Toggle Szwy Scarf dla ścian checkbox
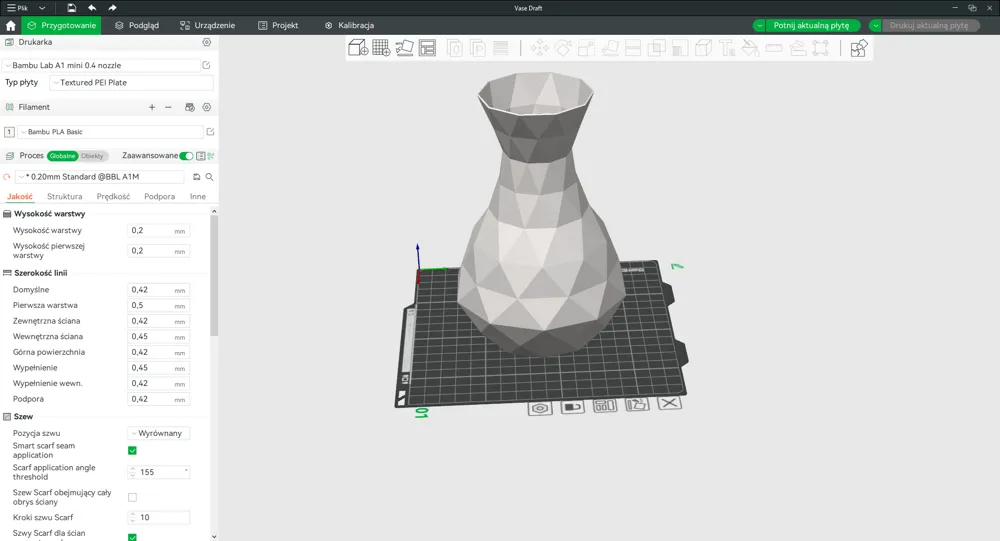The height and width of the screenshot is (541, 1000). (x=133, y=537)
